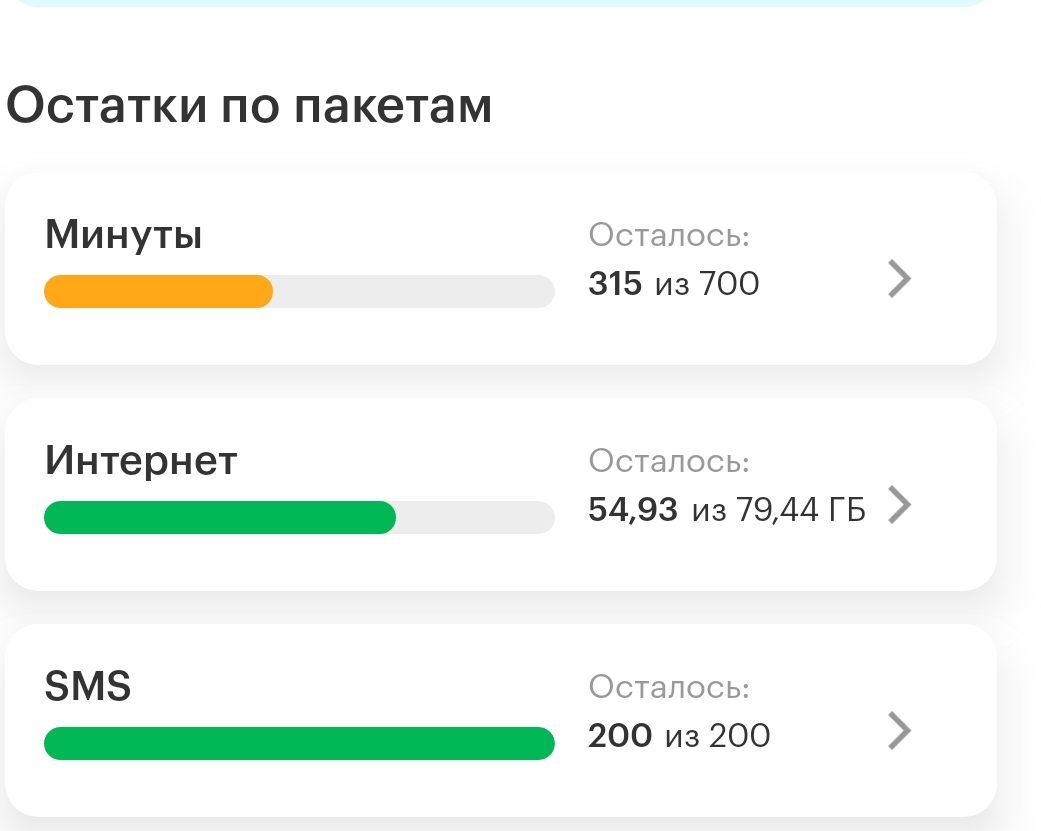
Task: Open the Интернет package card
Action: [x=501, y=494]
